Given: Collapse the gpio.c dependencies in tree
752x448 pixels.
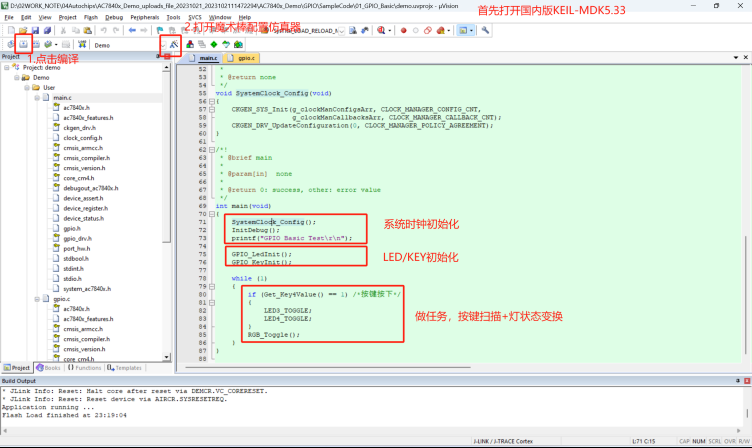Looking at the screenshot, I should (x=37, y=299).
